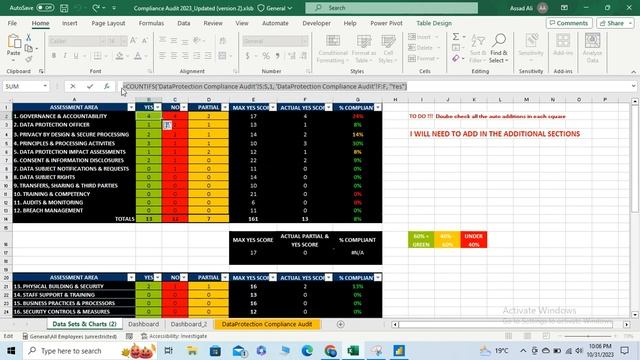Click the Copy icon in Clipboard group

click(29, 48)
